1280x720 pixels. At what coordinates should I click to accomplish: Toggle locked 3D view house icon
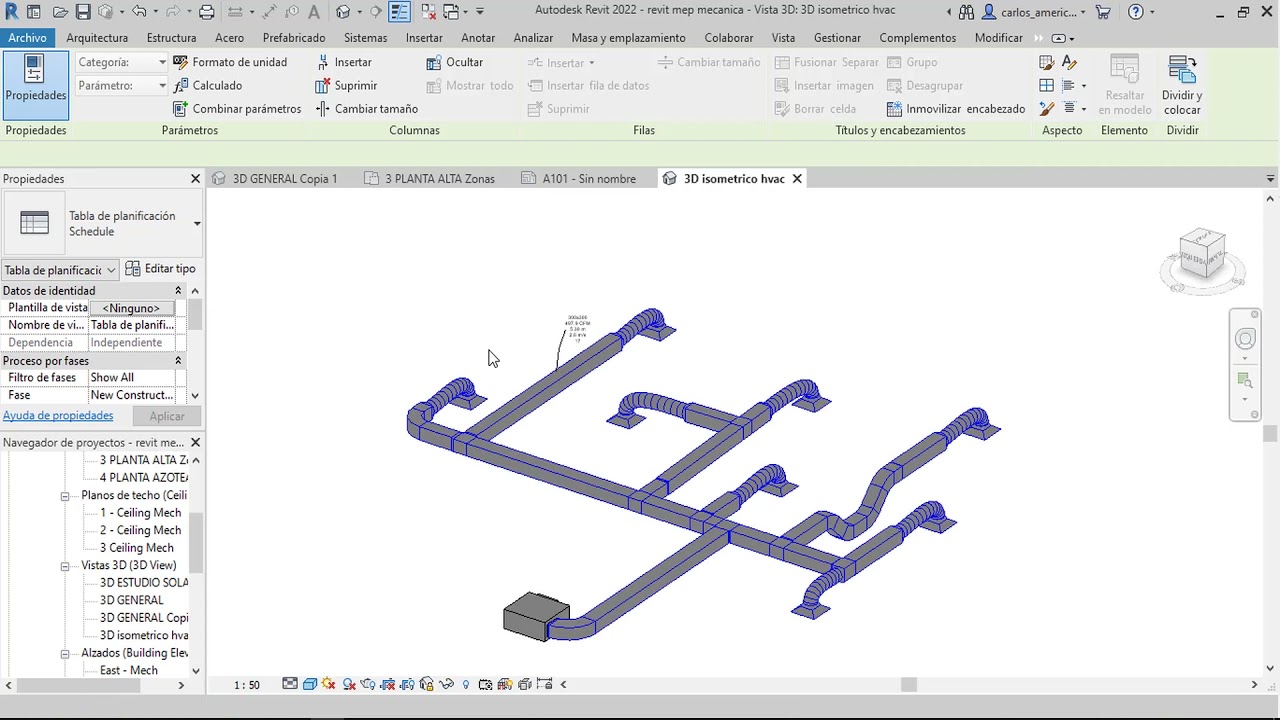(427, 684)
